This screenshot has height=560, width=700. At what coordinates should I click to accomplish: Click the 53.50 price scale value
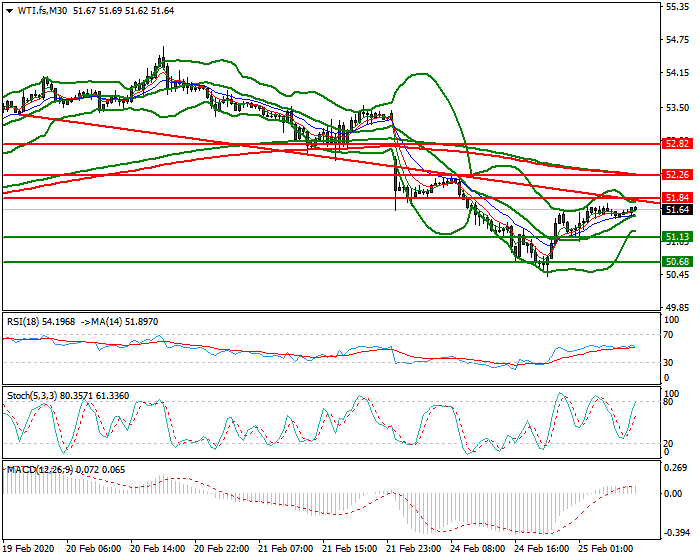click(677, 108)
